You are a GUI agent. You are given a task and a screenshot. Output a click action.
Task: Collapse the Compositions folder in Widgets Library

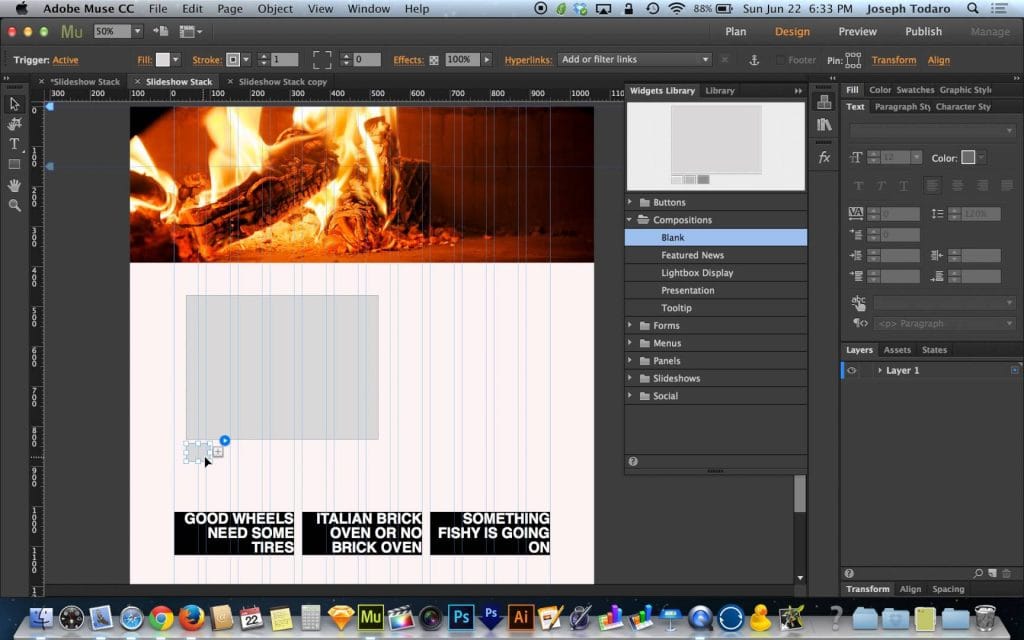coord(629,219)
